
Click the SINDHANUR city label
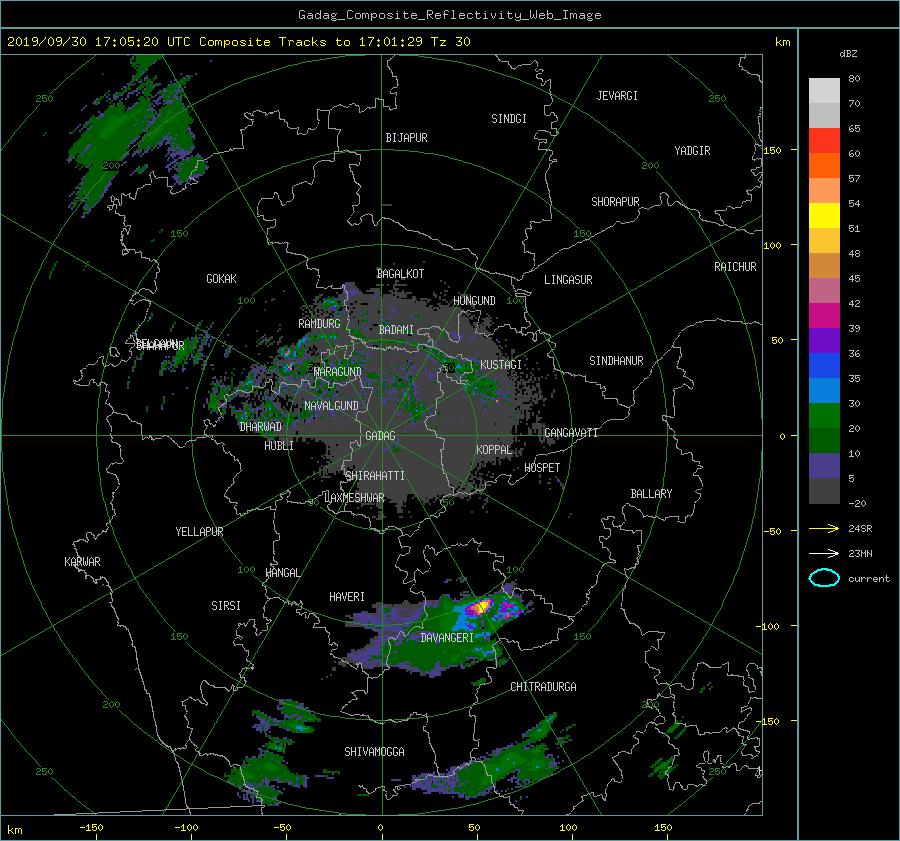[x=616, y=361]
